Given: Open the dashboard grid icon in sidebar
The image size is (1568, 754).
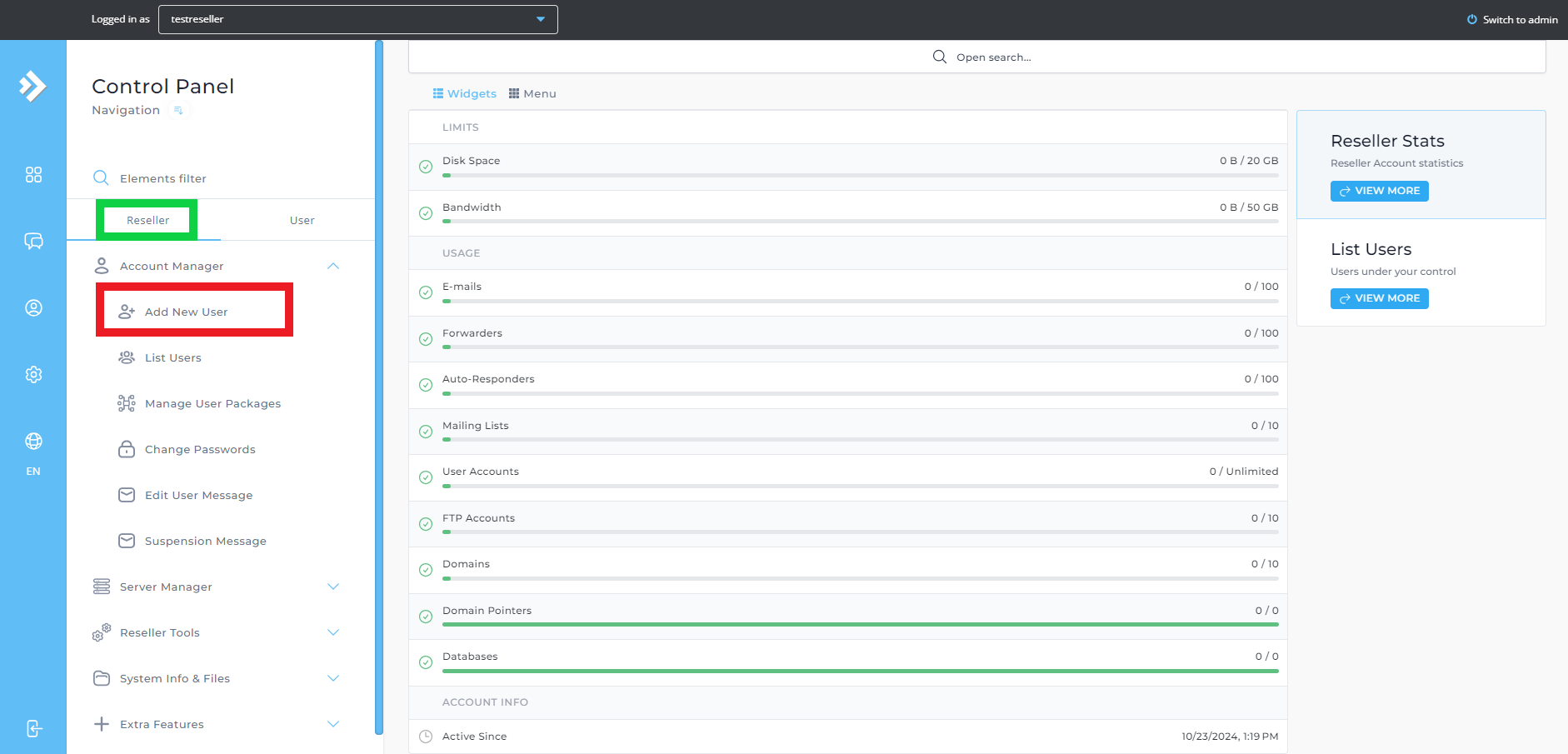Looking at the screenshot, I should 33,175.
